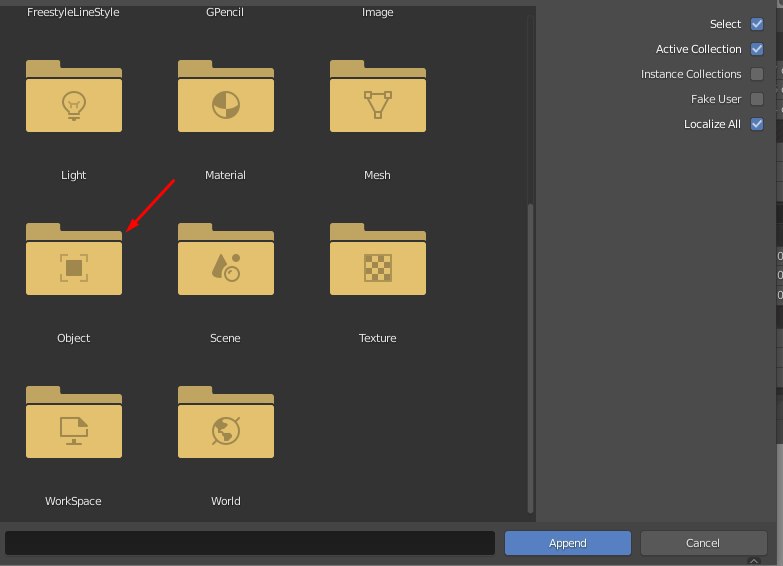Open the World folder
The width and height of the screenshot is (783, 566).
[x=226, y=422]
